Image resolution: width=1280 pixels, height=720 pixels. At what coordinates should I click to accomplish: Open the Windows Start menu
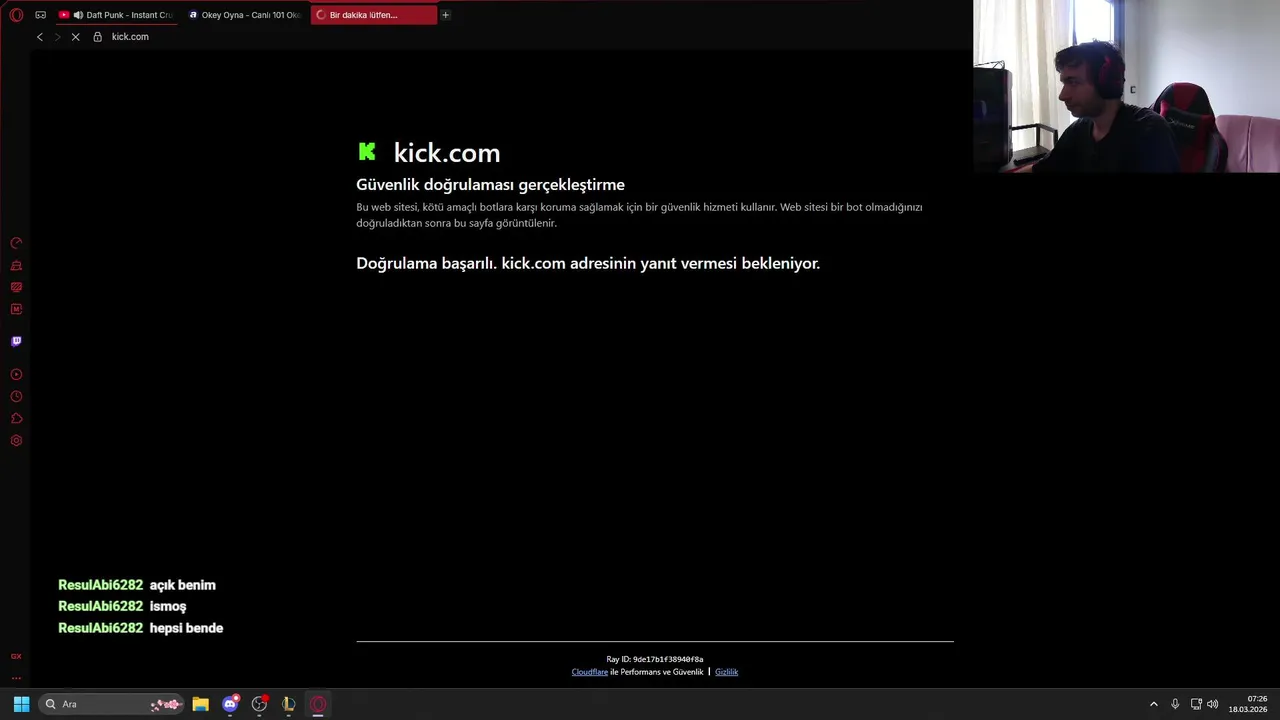(21, 704)
